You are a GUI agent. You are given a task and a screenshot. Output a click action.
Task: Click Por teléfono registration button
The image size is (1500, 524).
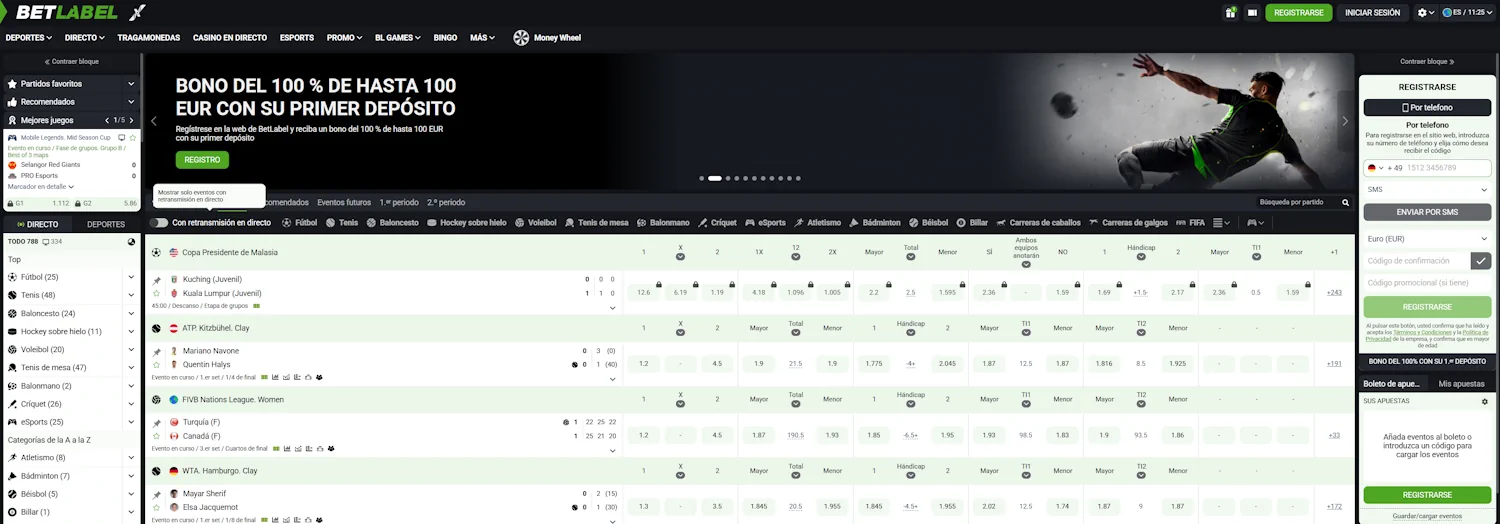[1427, 107]
